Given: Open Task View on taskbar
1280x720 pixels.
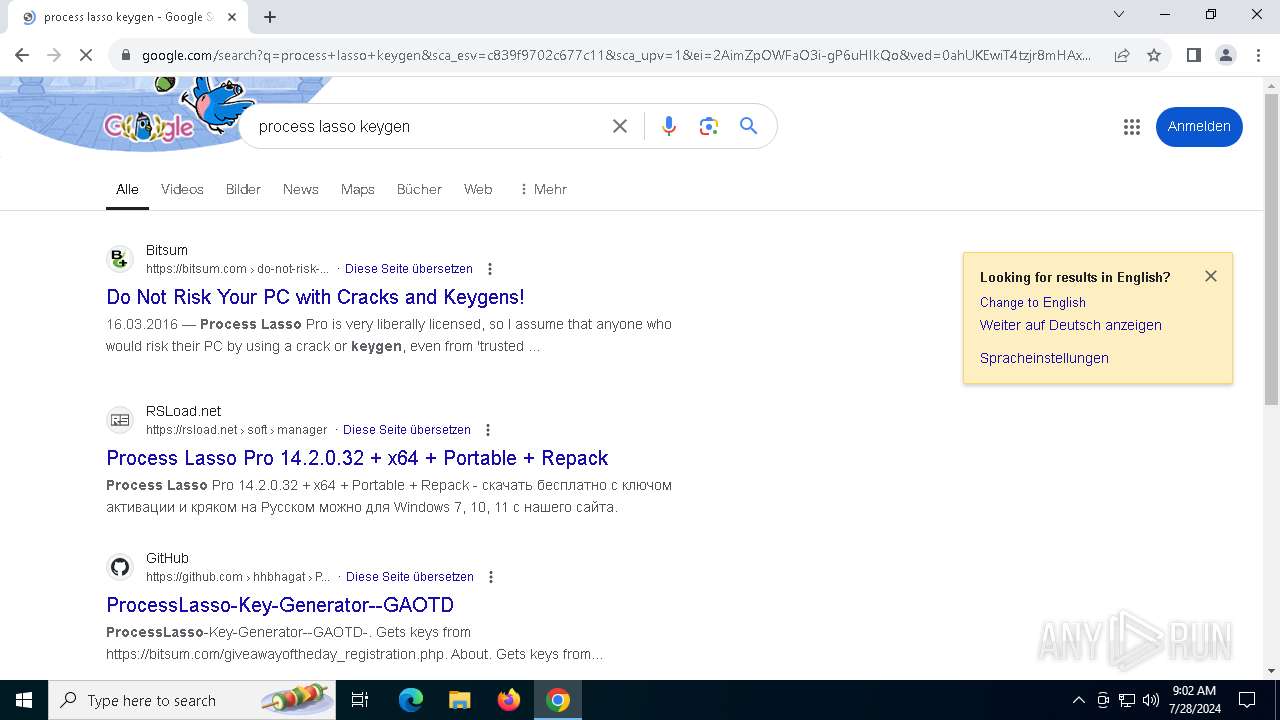Looking at the screenshot, I should (360, 700).
